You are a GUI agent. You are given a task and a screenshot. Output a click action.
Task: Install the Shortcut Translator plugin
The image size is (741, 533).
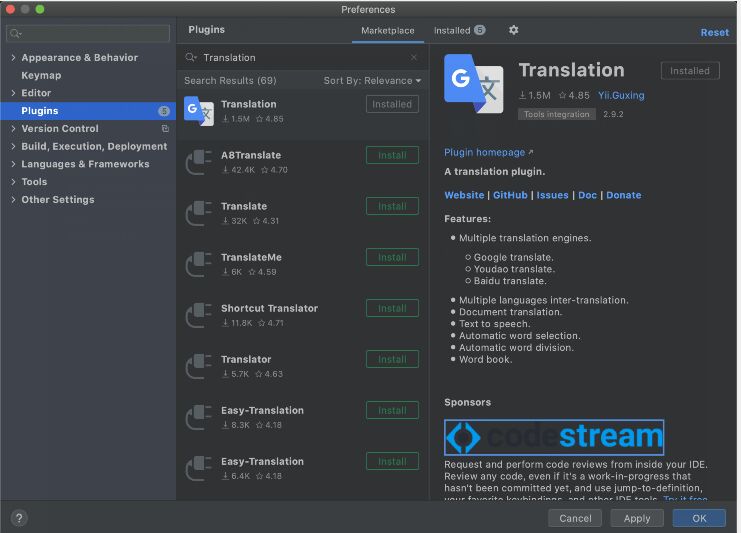(392, 308)
